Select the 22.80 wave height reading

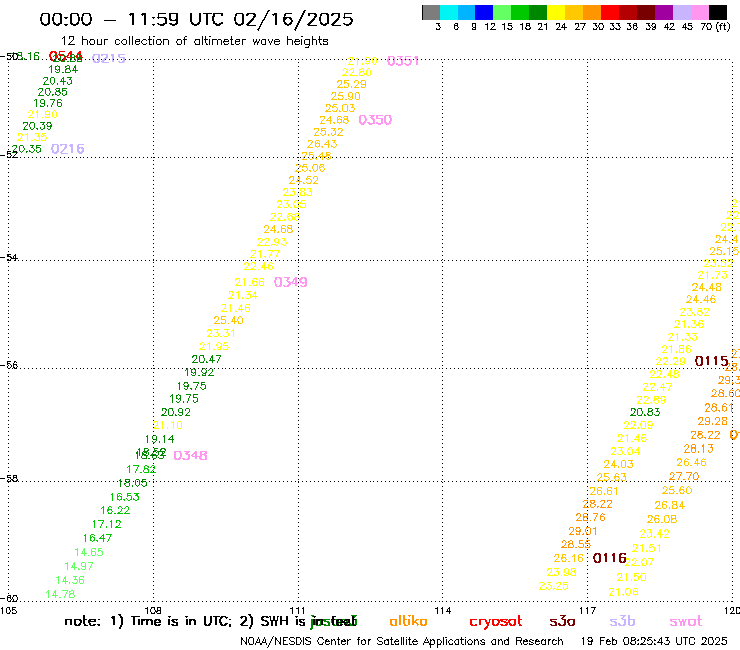click(357, 73)
